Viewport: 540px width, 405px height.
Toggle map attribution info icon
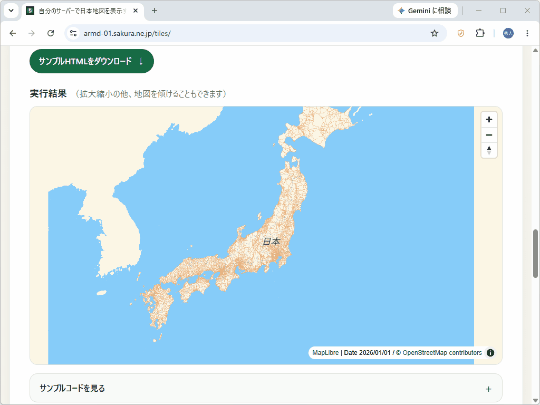point(490,353)
